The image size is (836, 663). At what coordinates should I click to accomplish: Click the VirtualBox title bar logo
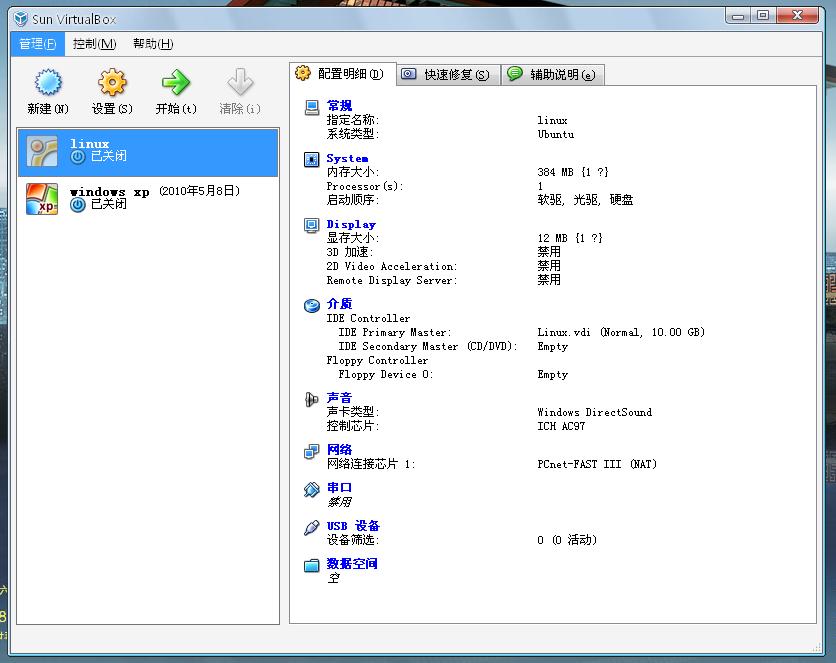21,19
